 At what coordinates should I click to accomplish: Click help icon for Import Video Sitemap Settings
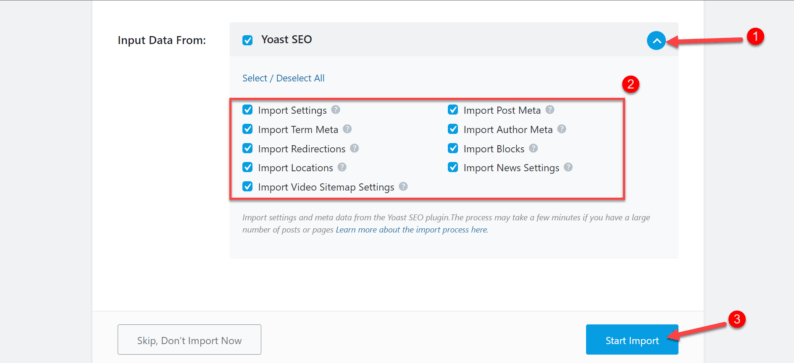pos(403,186)
